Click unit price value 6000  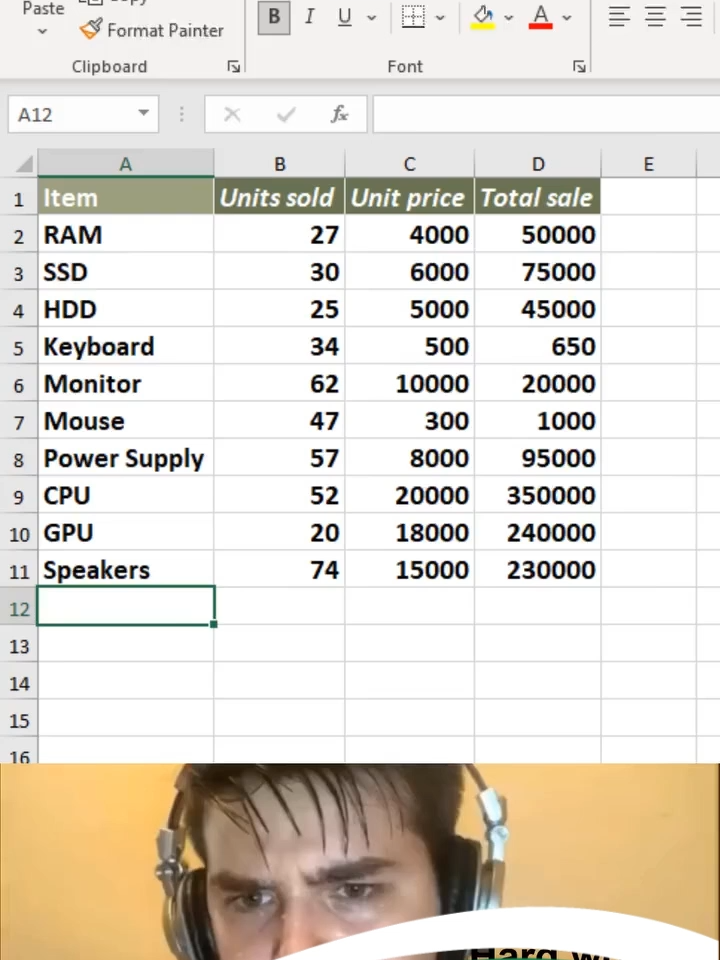(410, 272)
